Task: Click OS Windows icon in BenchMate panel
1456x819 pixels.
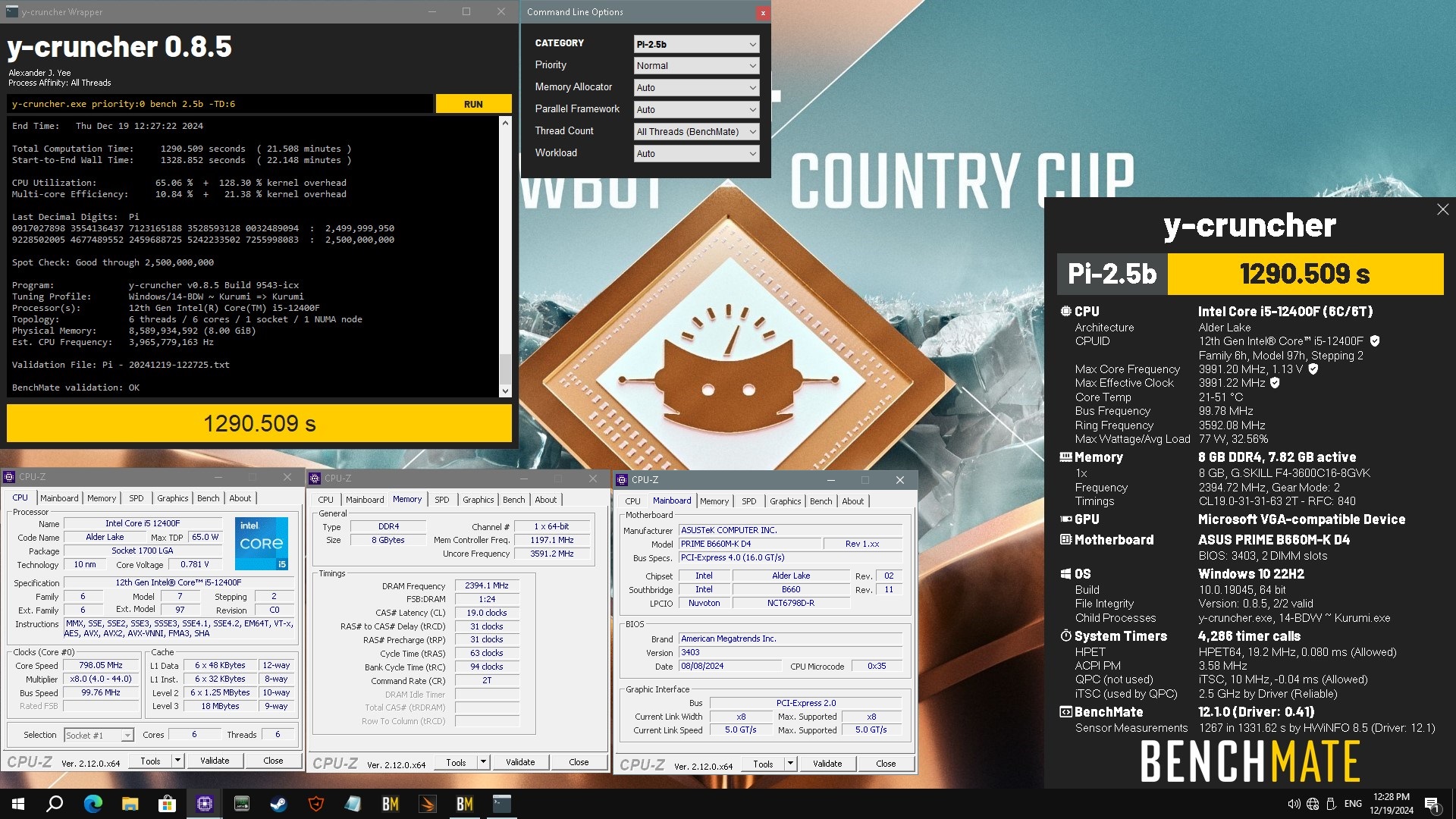Action: 1065,574
